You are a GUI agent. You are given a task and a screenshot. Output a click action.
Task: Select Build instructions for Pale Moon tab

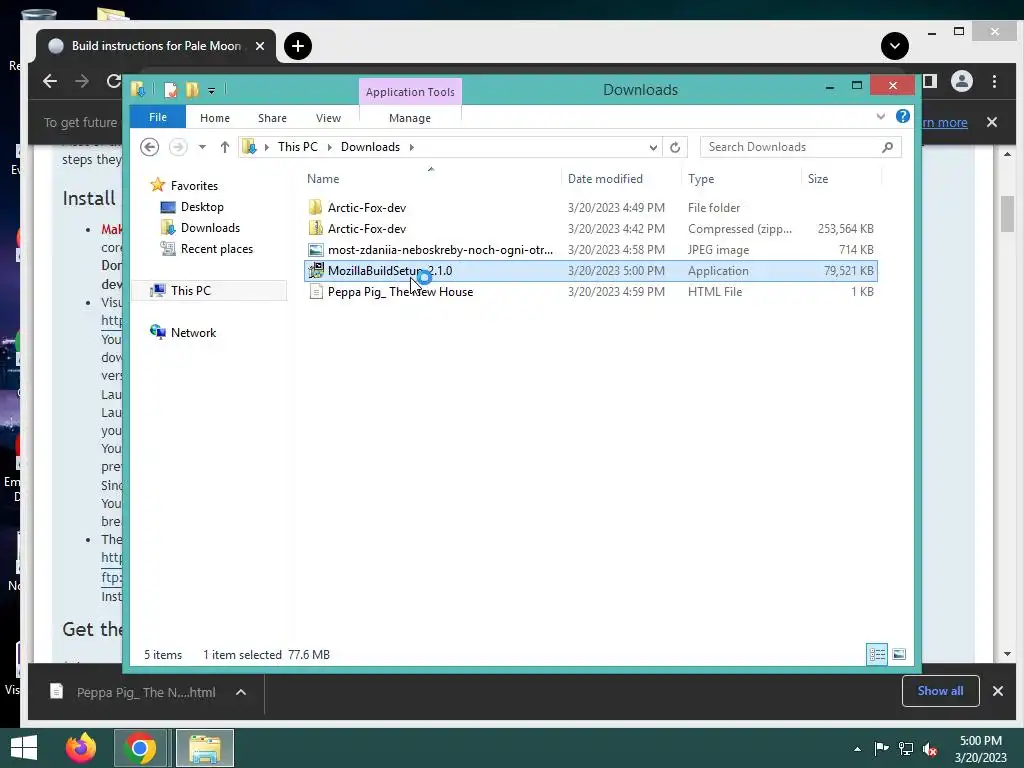pyautogui.click(x=155, y=46)
